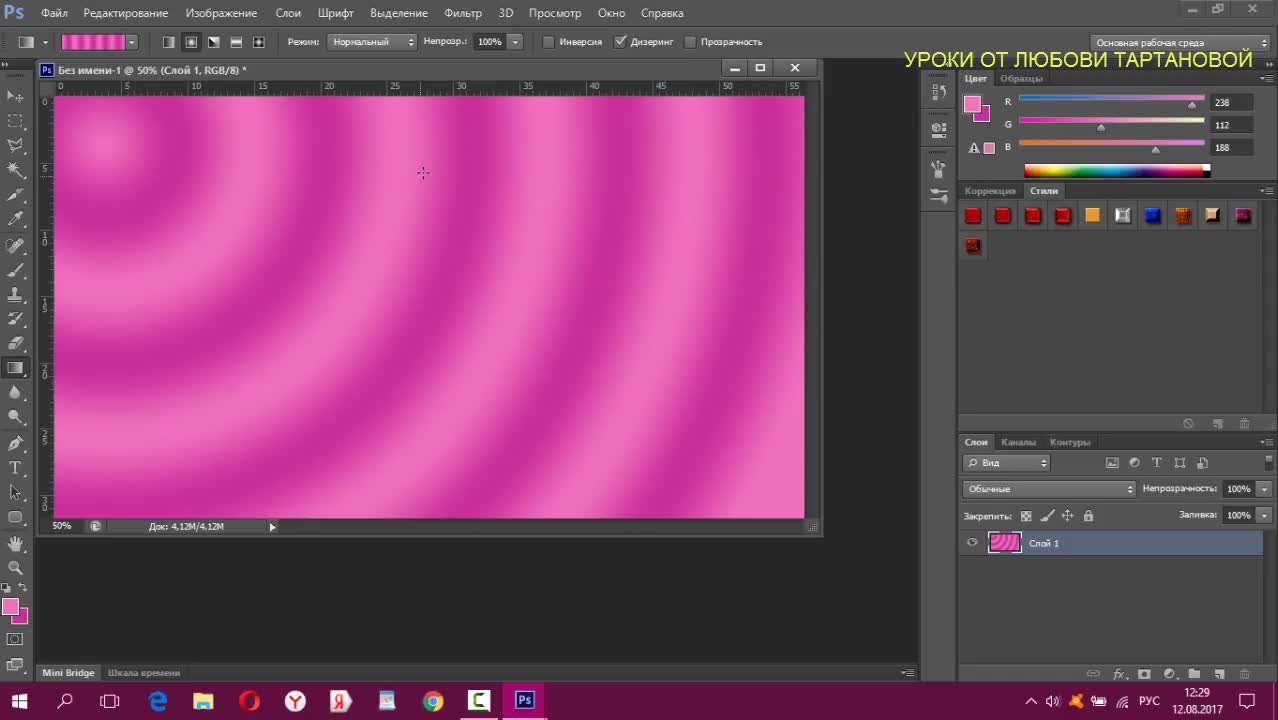Select the Brush tool
Viewport: 1278px width, 720px height.
[15, 270]
